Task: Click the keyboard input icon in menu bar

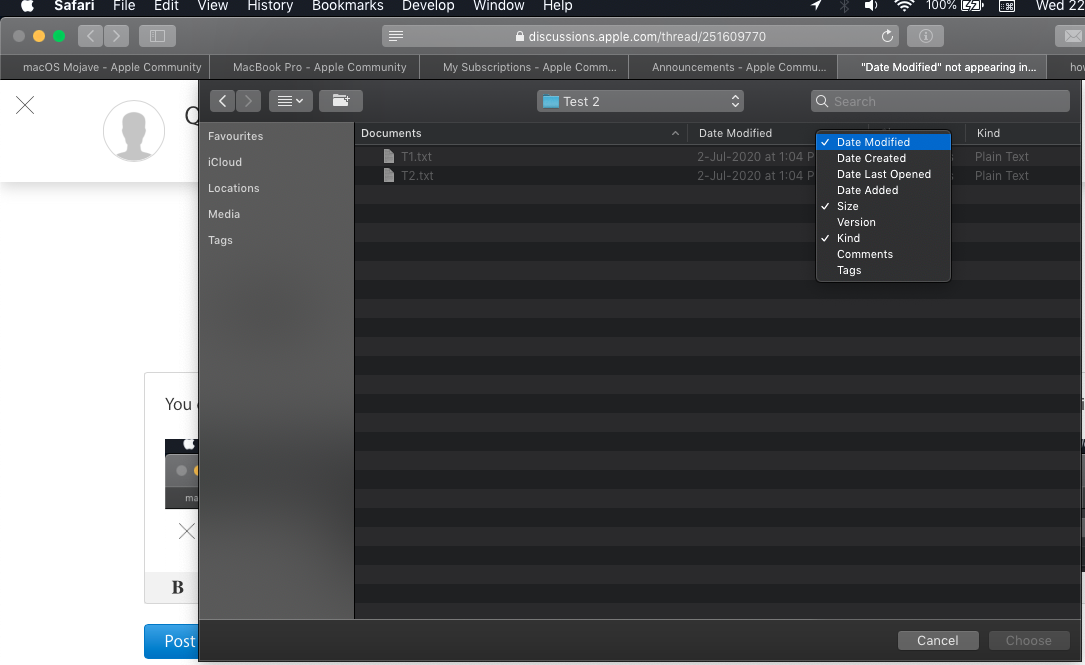Action: [x=1007, y=6]
